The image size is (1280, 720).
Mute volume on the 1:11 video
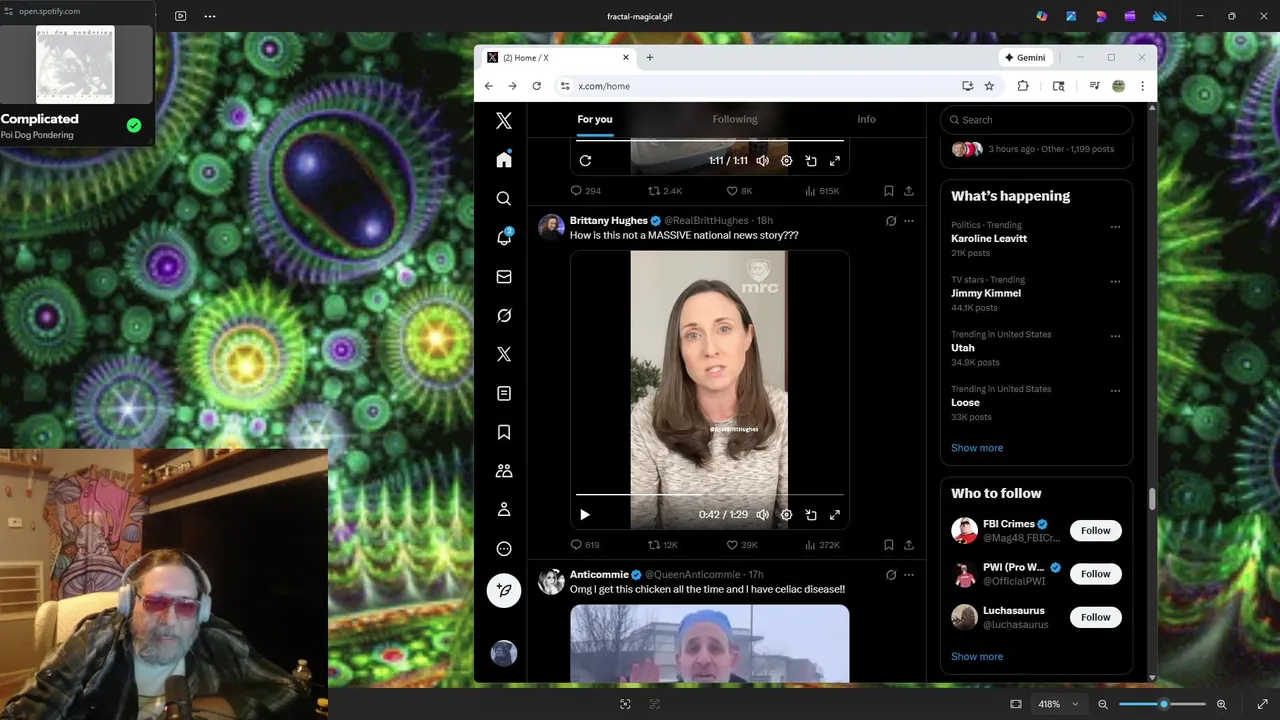(x=762, y=161)
